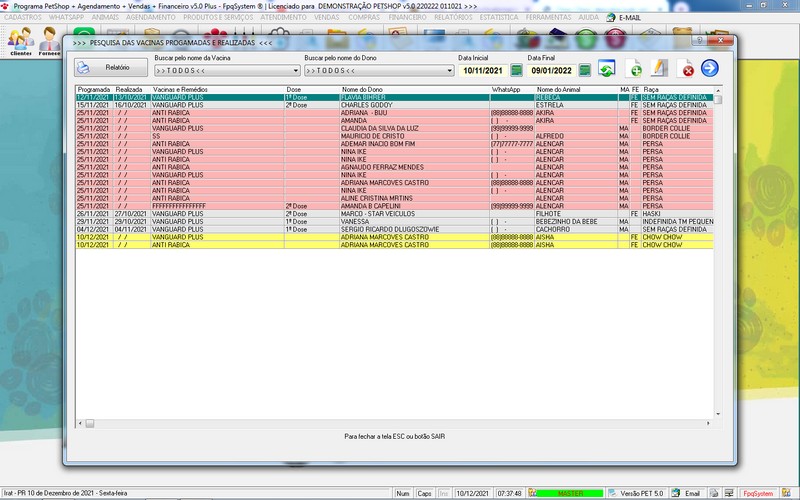The image size is (800, 500).
Task: Select the ADEMAR INACIO BOM FIM row
Action: [x=394, y=144]
